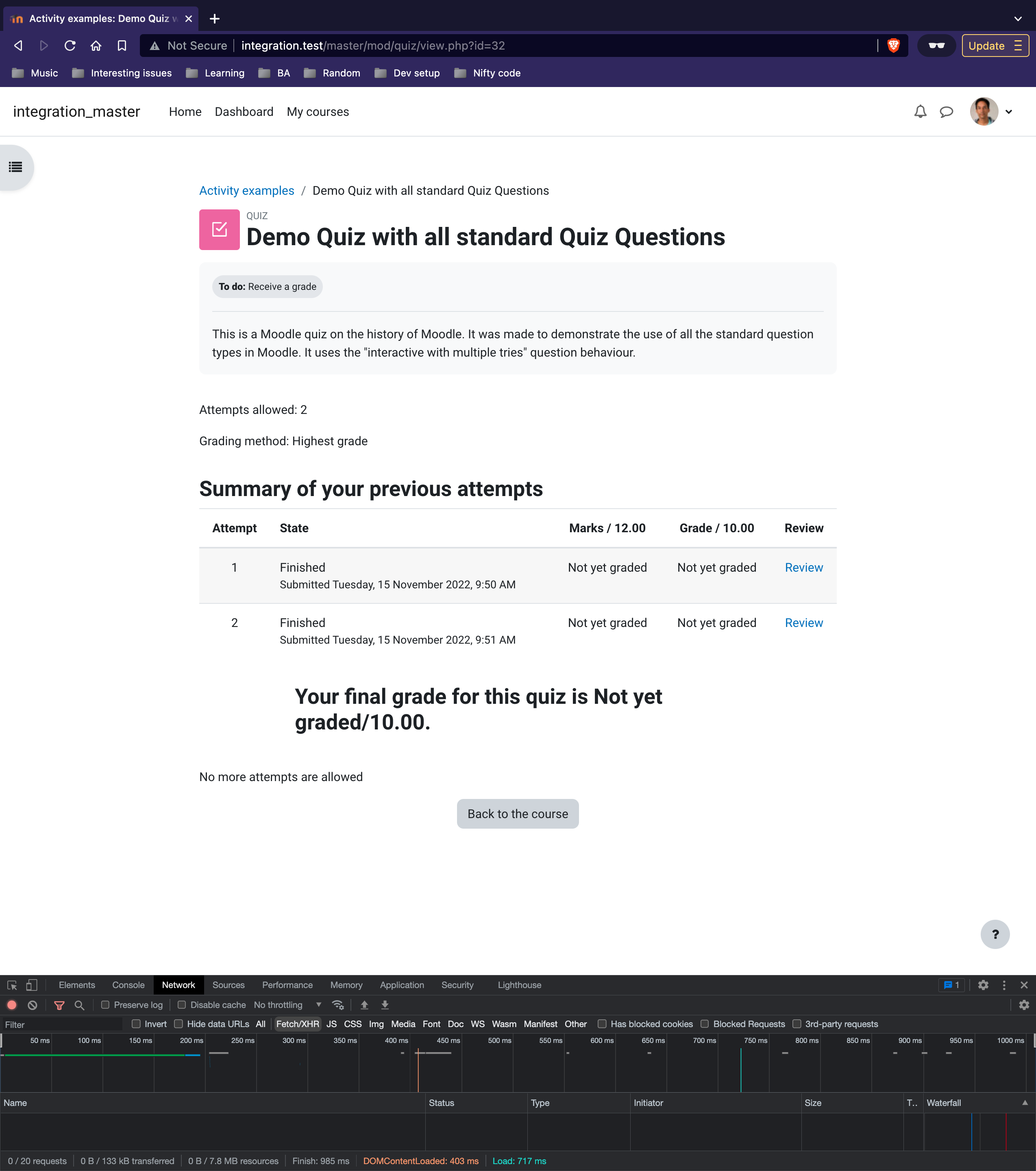Viewport: 1036px width, 1171px height.
Task: Open the Dev setup bookmarks folder
Action: coord(407,73)
